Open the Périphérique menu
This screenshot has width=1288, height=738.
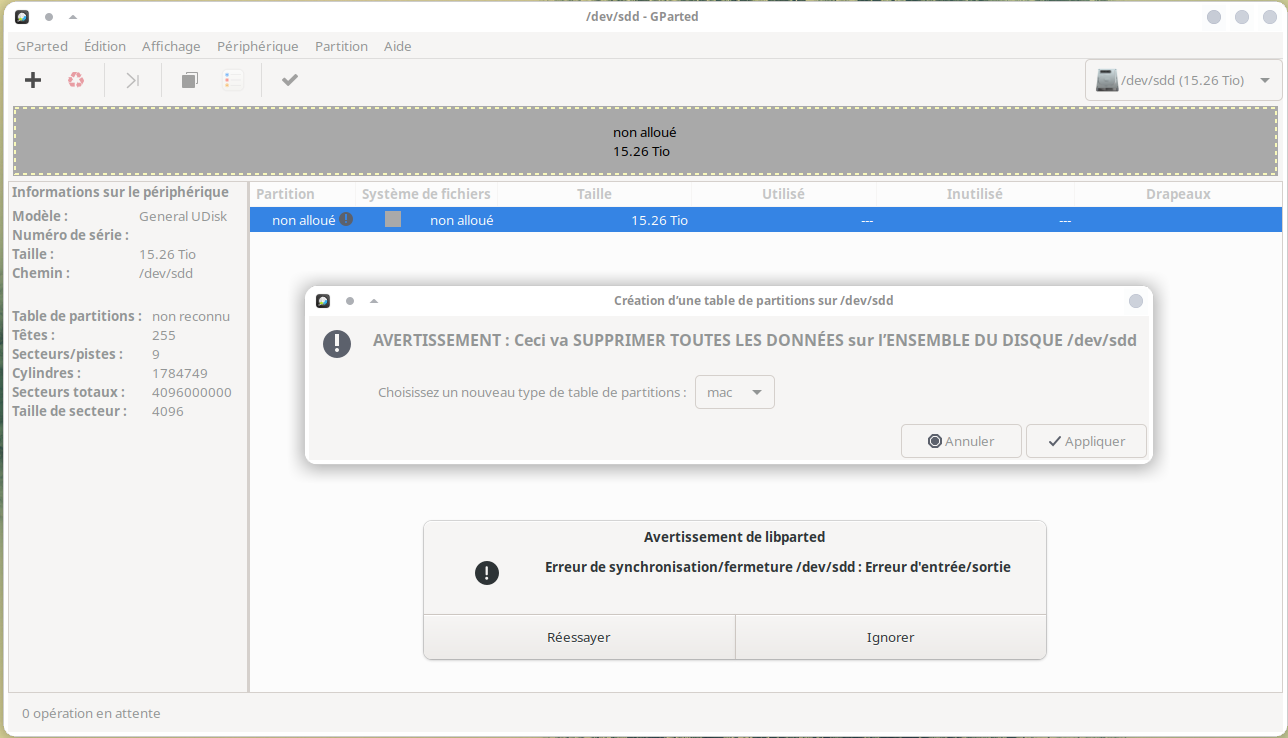[x=258, y=46]
